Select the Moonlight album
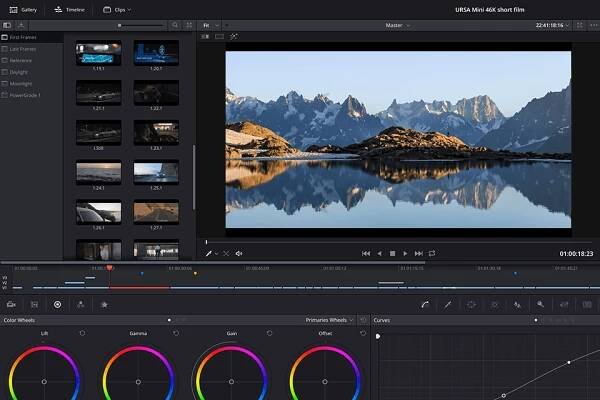This screenshot has height=400, width=600. (31, 83)
